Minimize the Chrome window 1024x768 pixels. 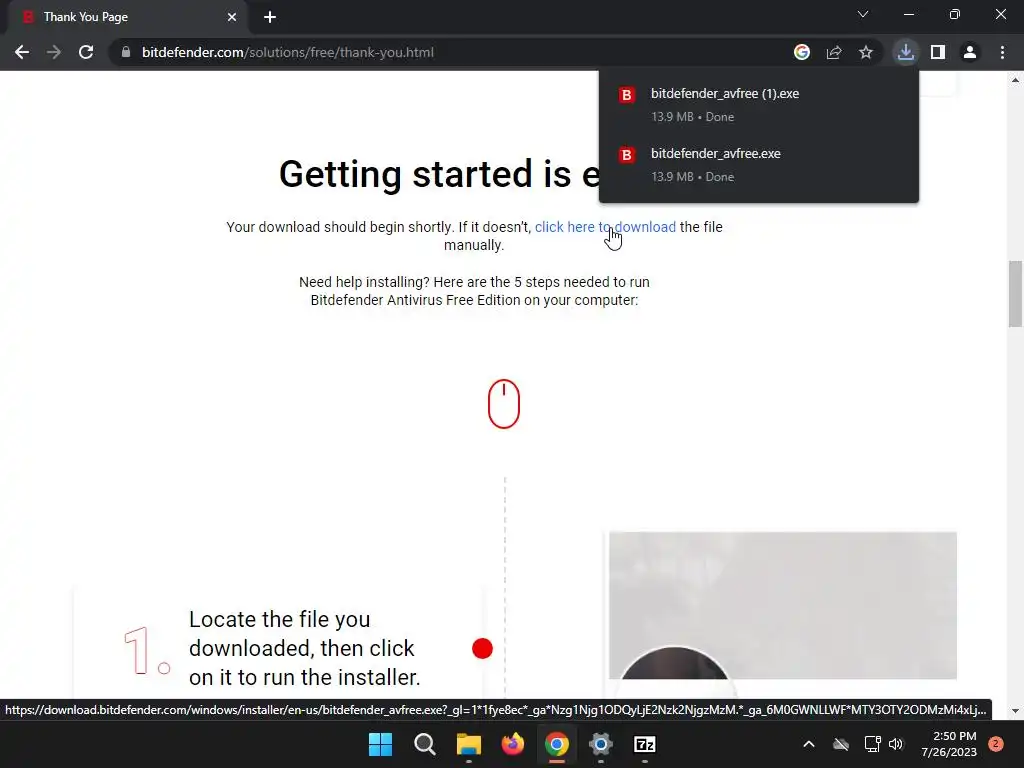[908, 14]
